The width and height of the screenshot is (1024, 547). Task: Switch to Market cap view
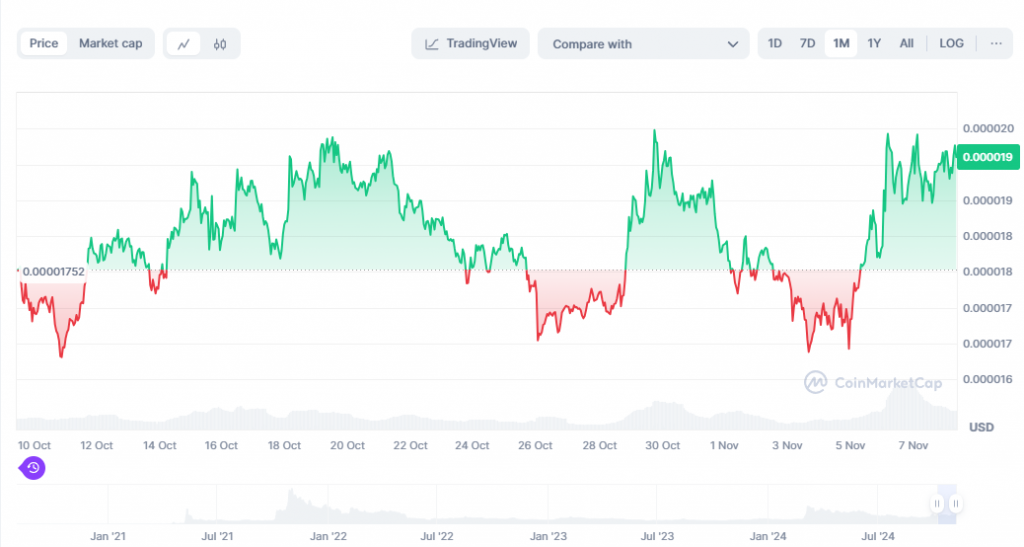110,43
